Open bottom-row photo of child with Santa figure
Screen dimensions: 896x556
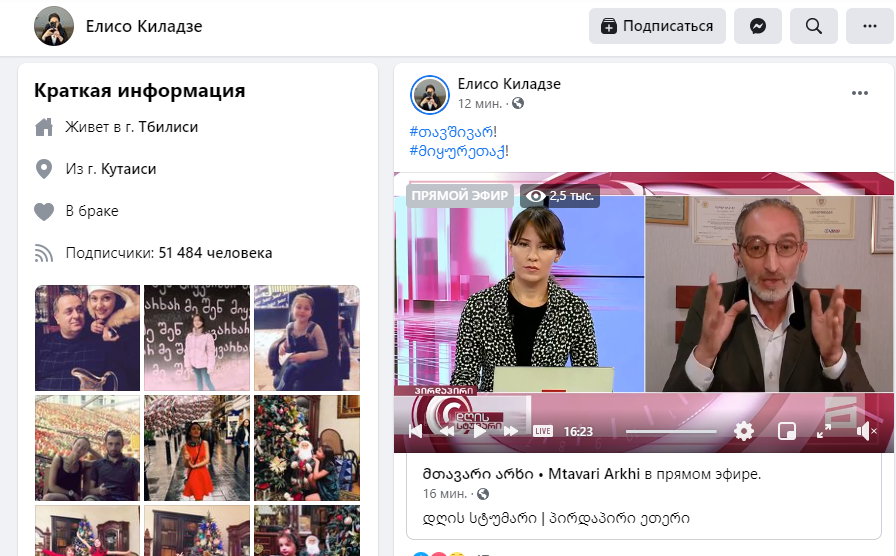click(x=307, y=530)
